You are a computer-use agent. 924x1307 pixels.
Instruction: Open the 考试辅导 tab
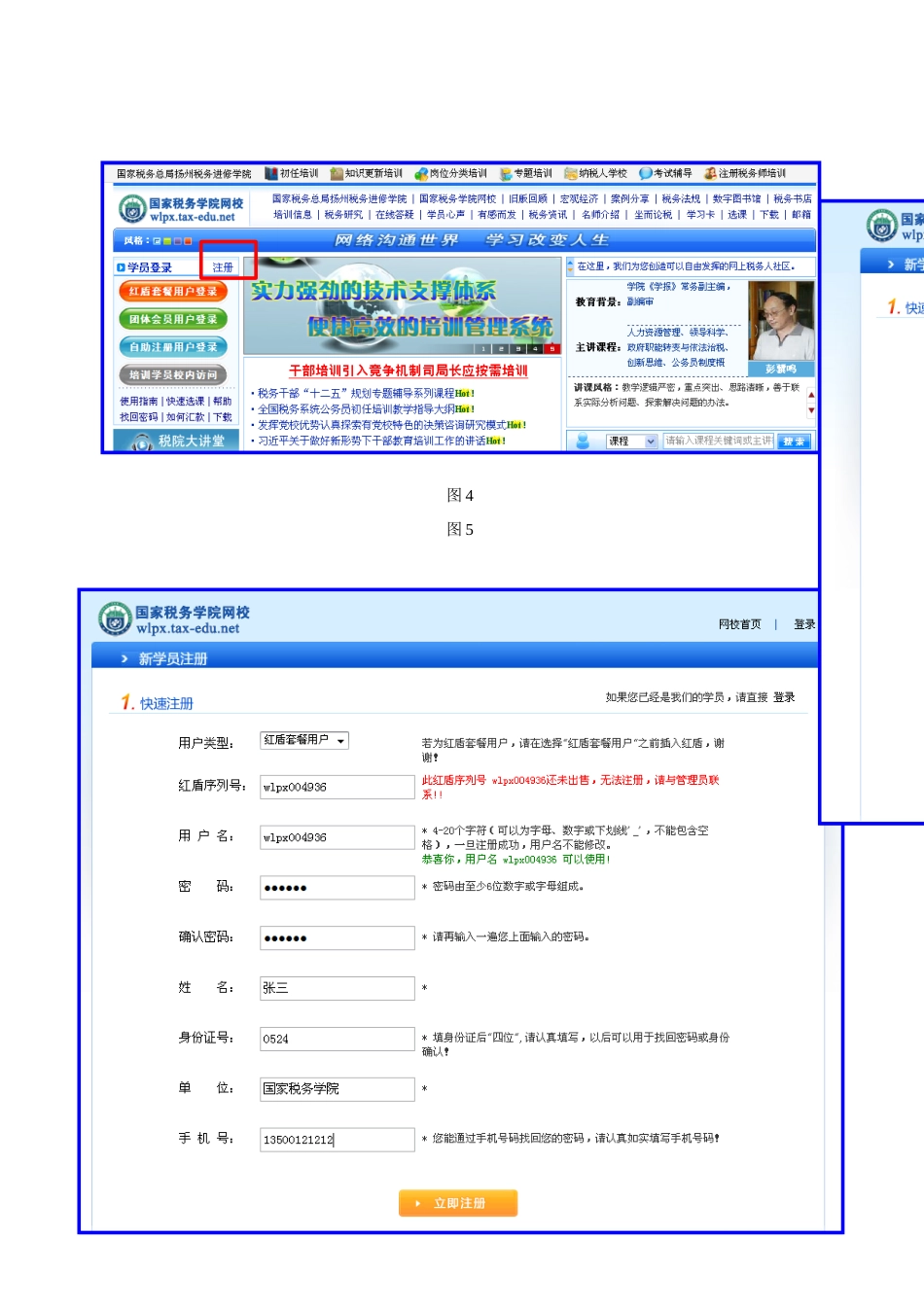click(x=666, y=173)
